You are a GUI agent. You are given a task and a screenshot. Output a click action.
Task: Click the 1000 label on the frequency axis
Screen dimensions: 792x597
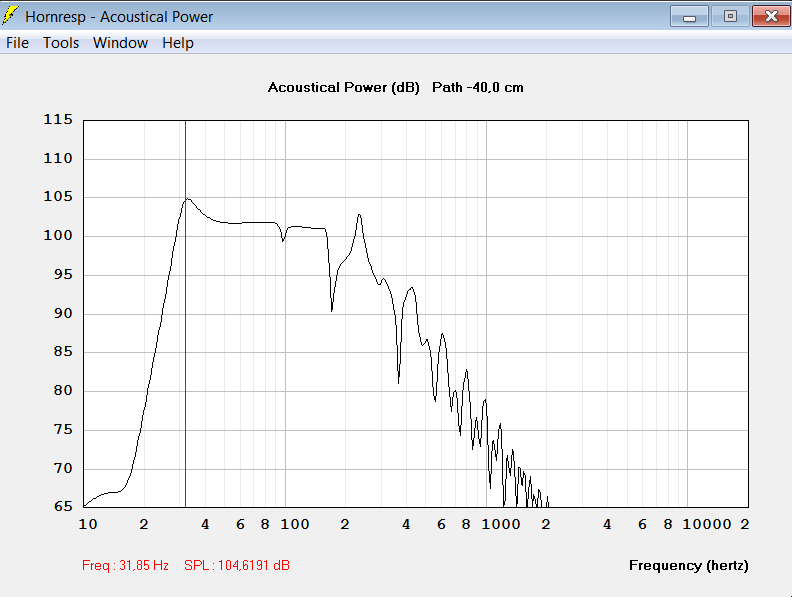tap(501, 524)
